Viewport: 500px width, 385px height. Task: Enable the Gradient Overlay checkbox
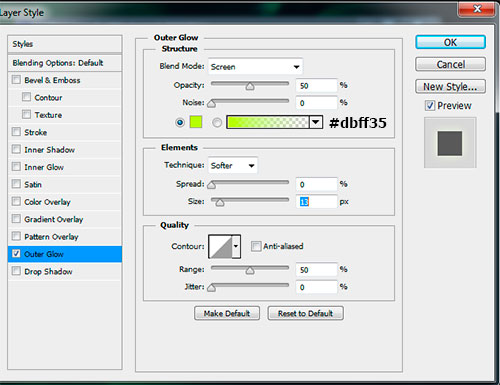click(x=16, y=219)
